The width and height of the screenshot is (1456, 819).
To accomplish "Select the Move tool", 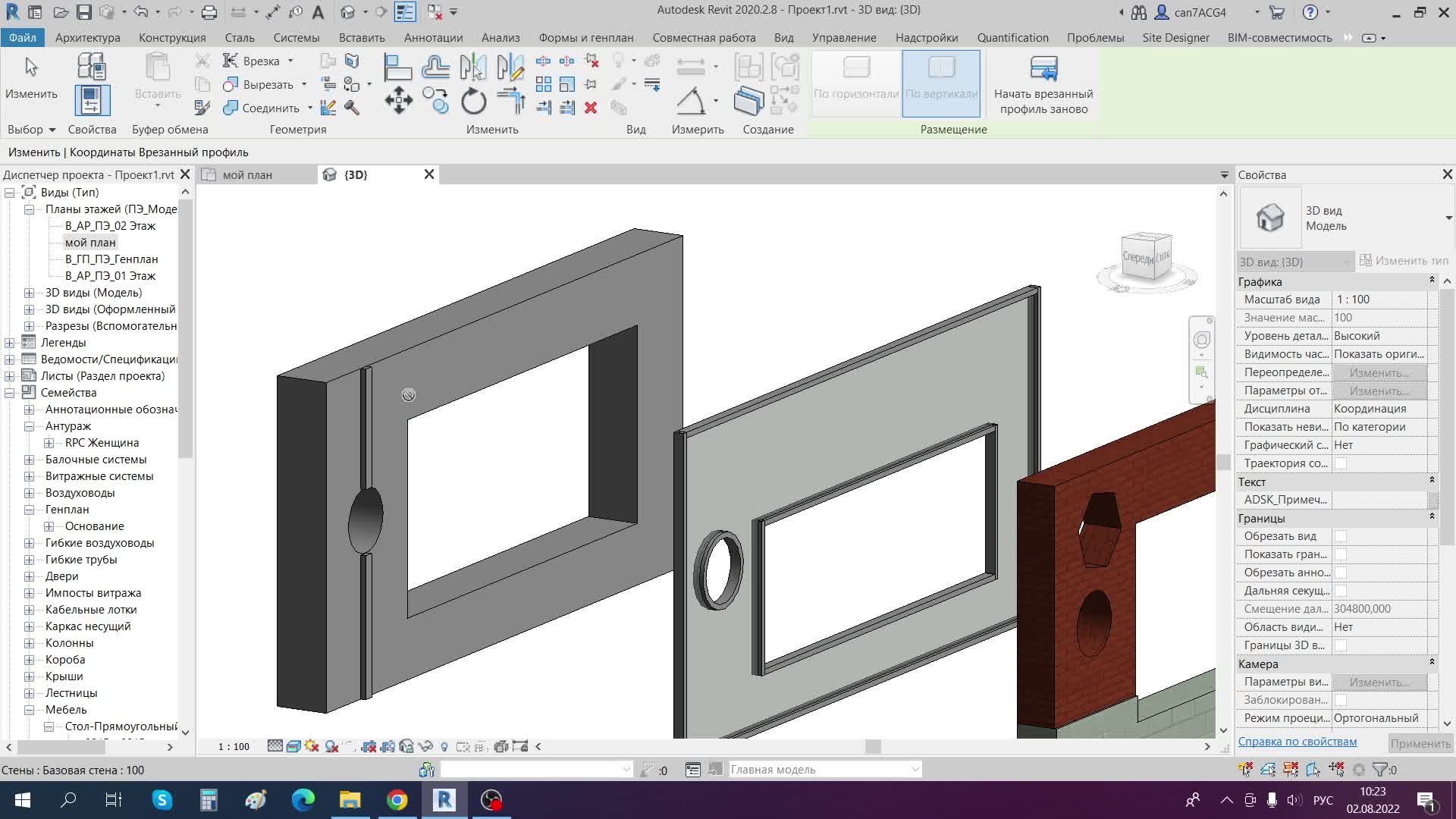I will (x=398, y=100).
